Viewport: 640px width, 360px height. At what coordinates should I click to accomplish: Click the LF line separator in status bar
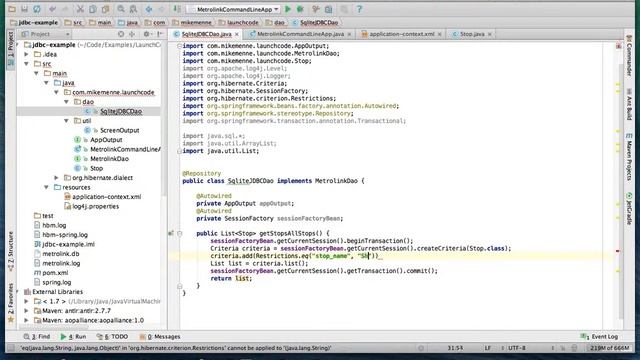pyautogui.click(x=488, y=348)
